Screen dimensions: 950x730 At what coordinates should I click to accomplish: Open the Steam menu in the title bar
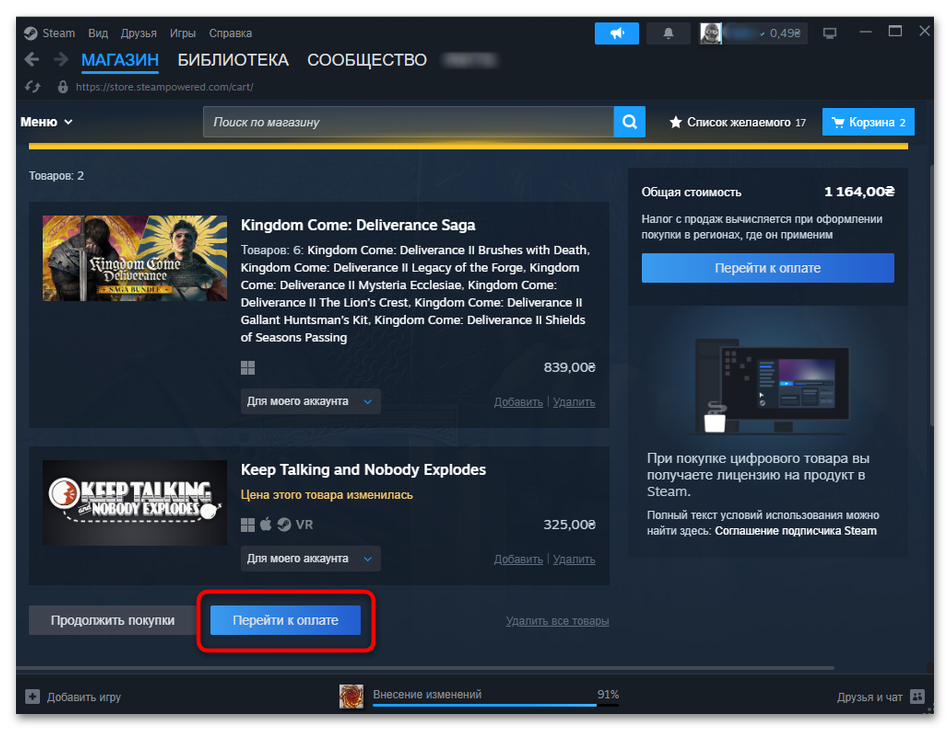(50, 33)
